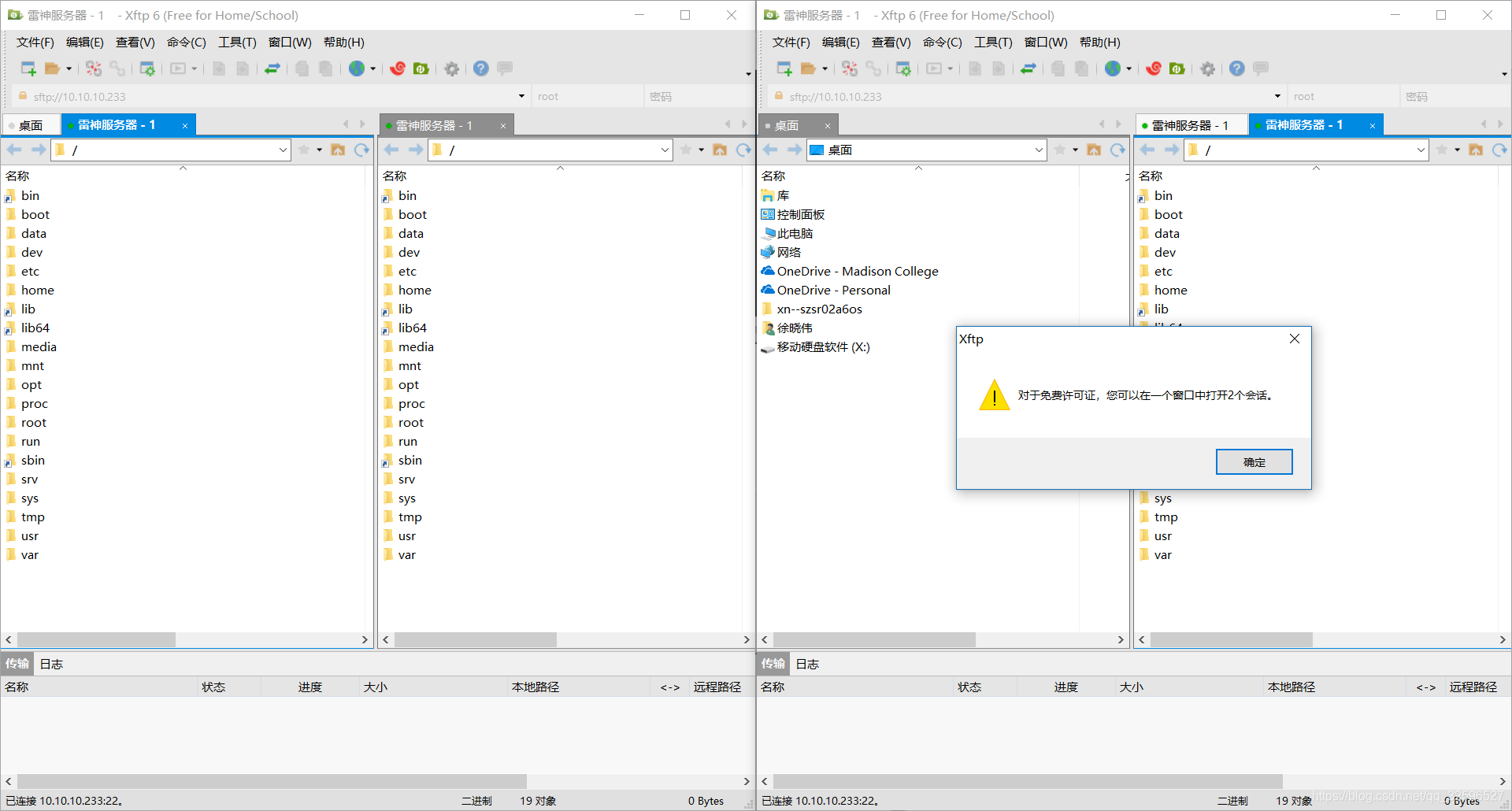Screen dimensions: 1512x811
Task: Refresh the left file listing
Action: [361, 150]
